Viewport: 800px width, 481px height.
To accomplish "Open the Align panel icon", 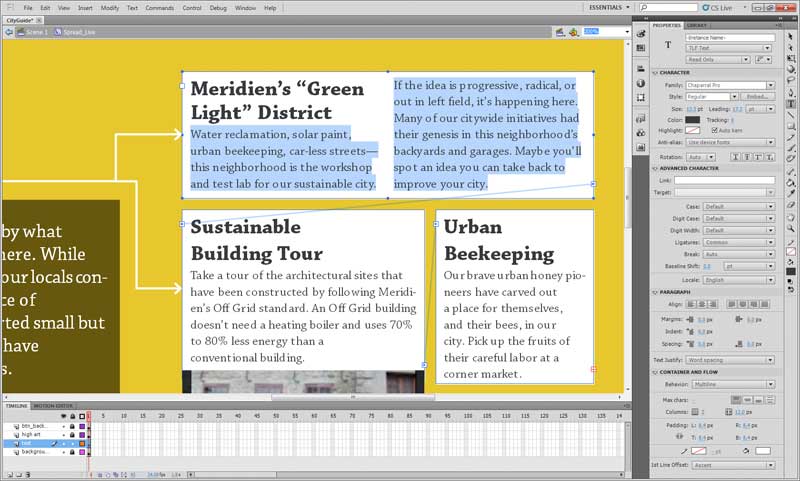I will coord(641,69).
